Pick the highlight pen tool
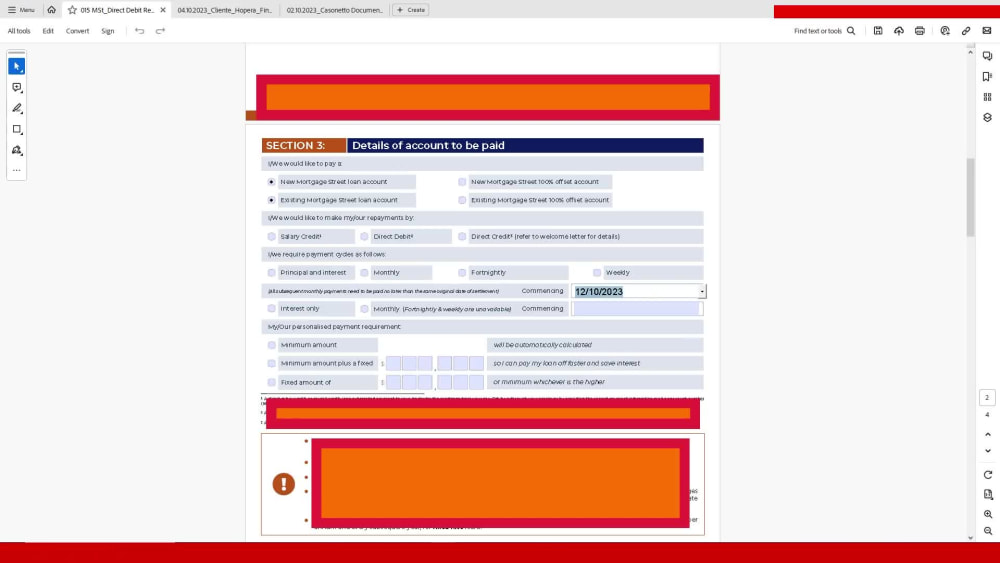The image size is (1000, 563). tap(17, 108)
